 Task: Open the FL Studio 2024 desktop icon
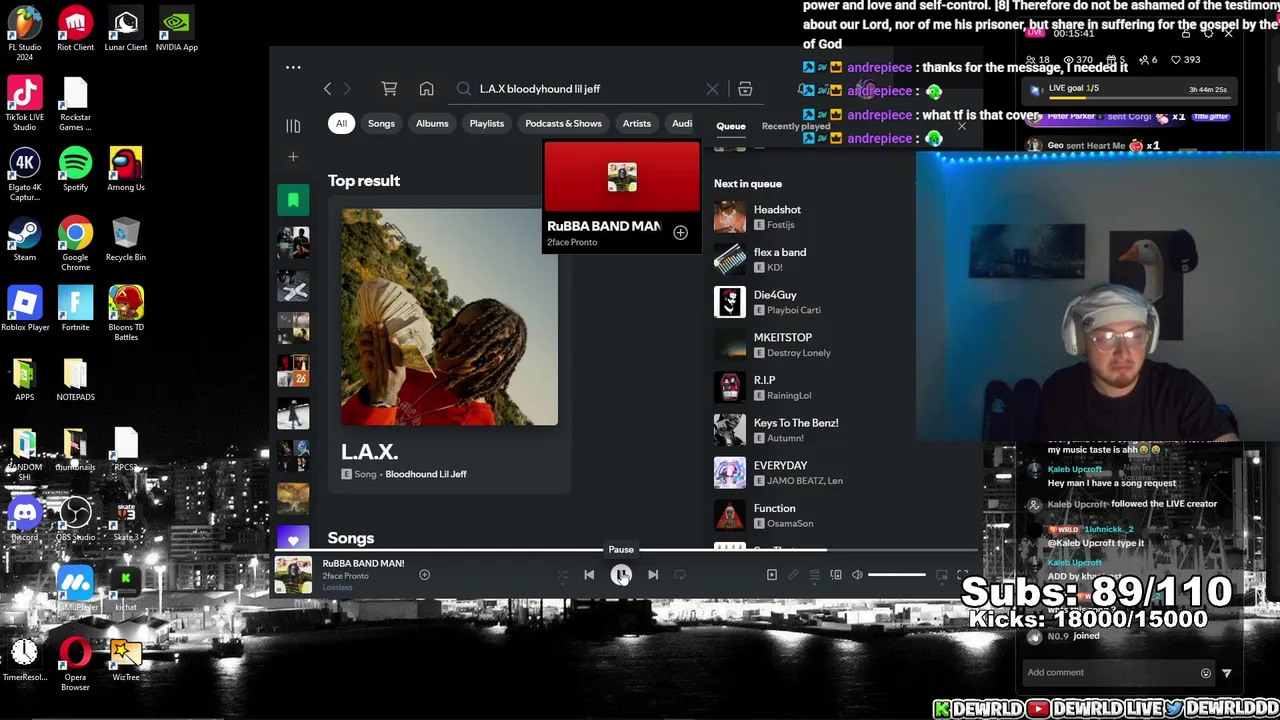25,34
